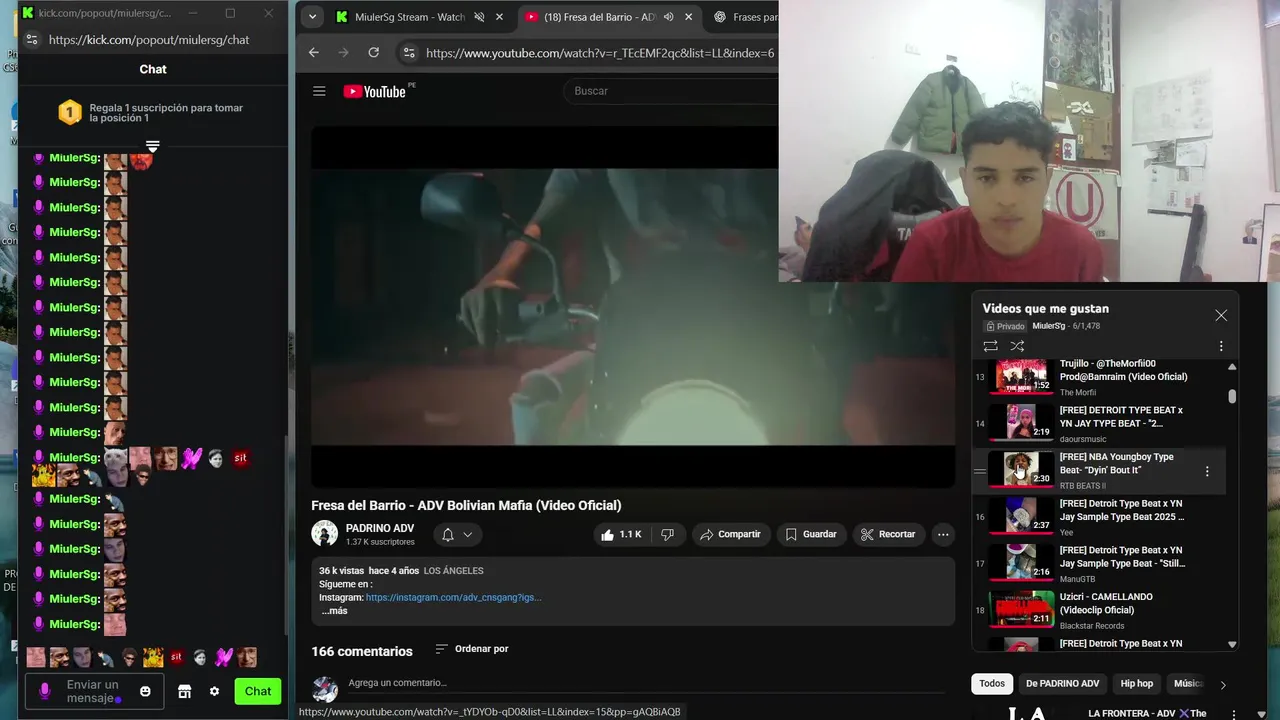Open the YouTube hamburger guide menu
This screenshot has width=1280, height=720.
319,91
